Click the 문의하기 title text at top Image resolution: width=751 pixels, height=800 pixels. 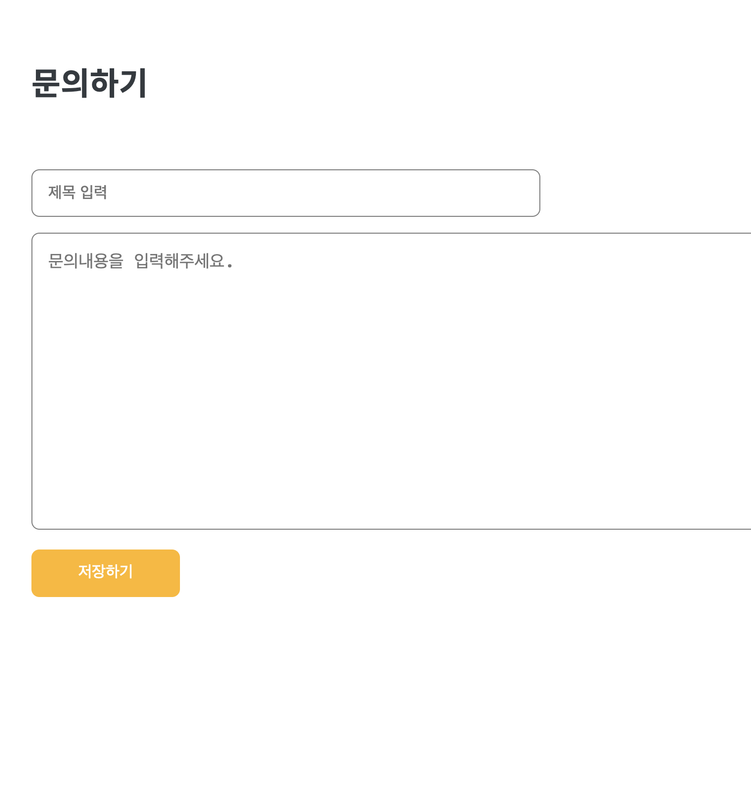click(x=89, y=83)
